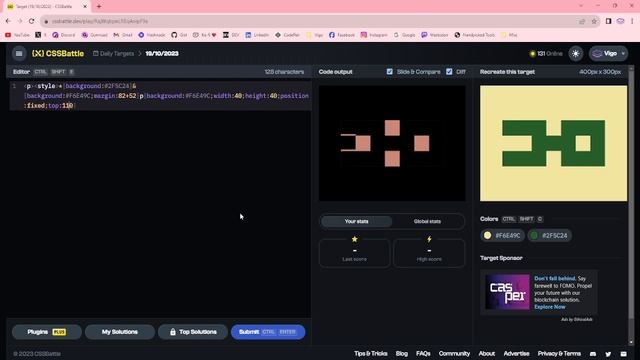640x360 pixels.
Task: Toggle the Slide & Compare checkbox
Action: pos(389,71)
